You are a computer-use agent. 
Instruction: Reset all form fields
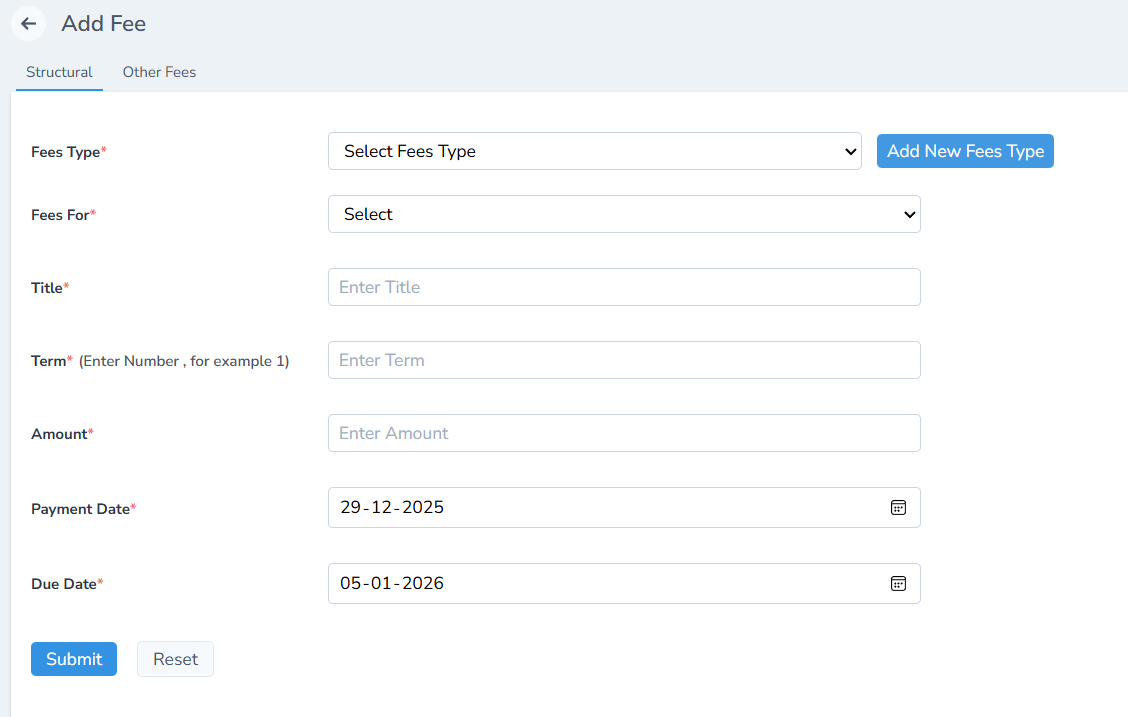(175, 658)
